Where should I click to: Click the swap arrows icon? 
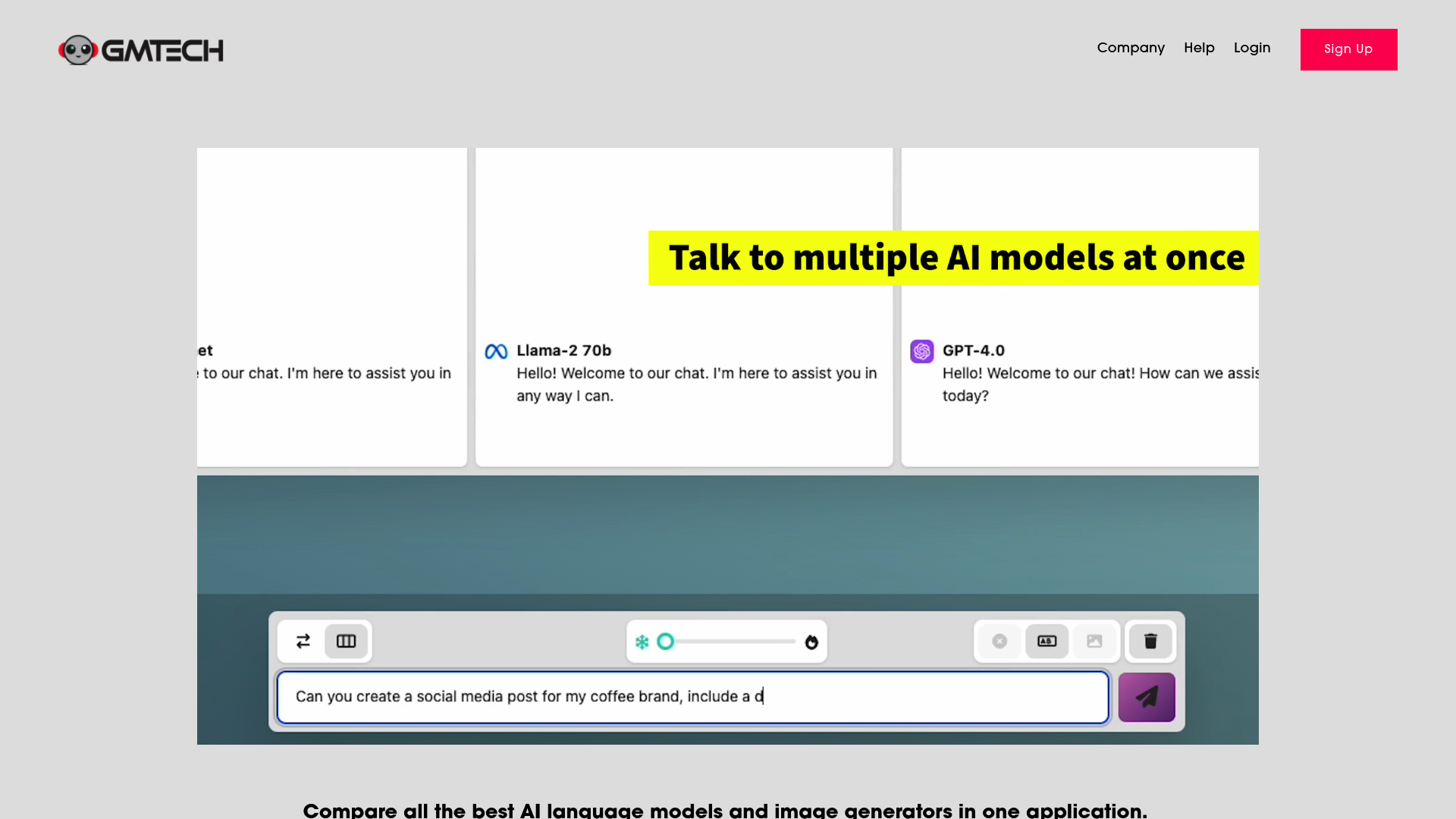(x=303, y=642)
